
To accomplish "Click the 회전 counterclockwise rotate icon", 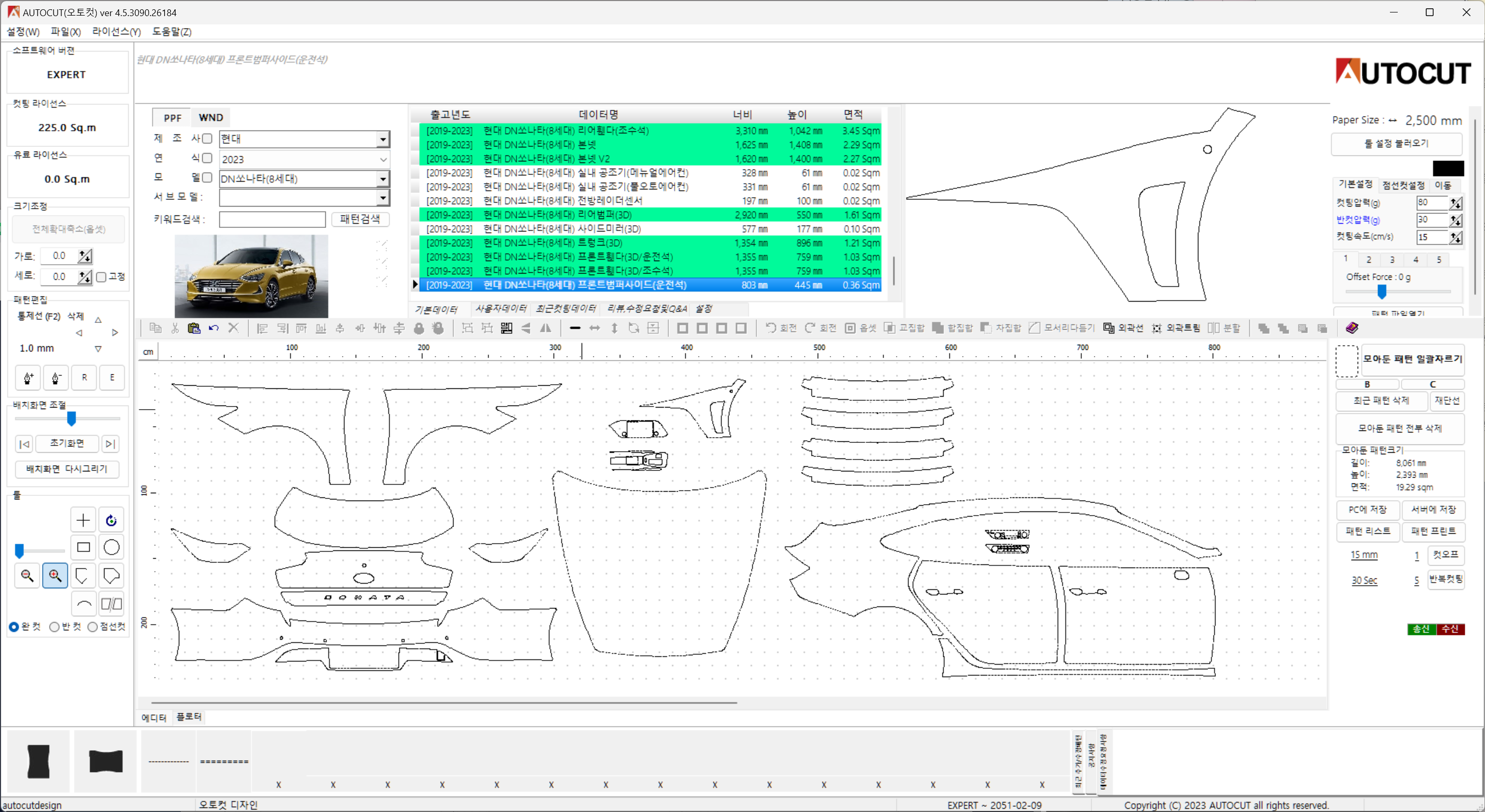I will 781,328.
